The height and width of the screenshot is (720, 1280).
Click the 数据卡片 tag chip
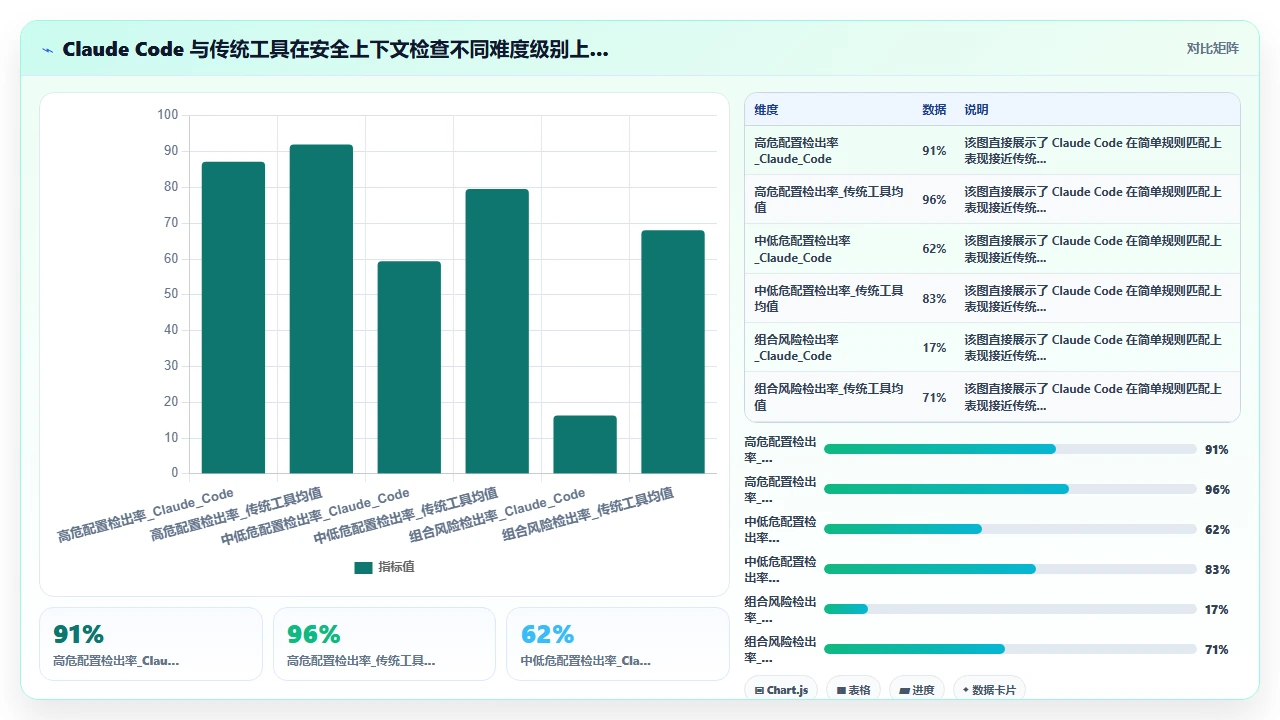point(989,690)
